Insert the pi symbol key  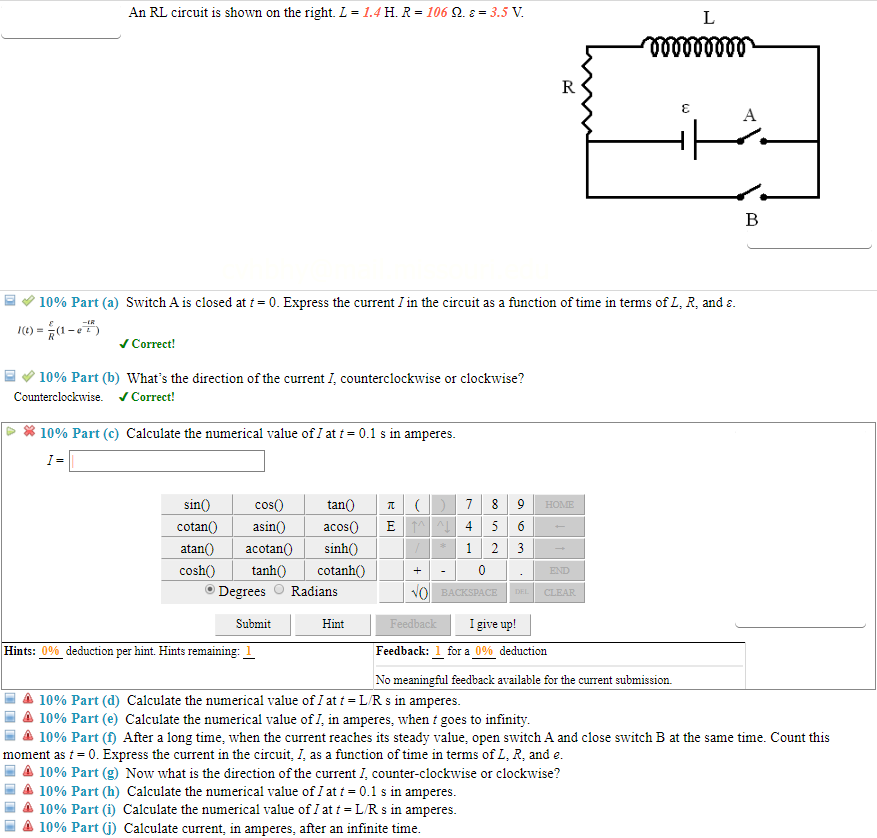(x=391, y=505)
